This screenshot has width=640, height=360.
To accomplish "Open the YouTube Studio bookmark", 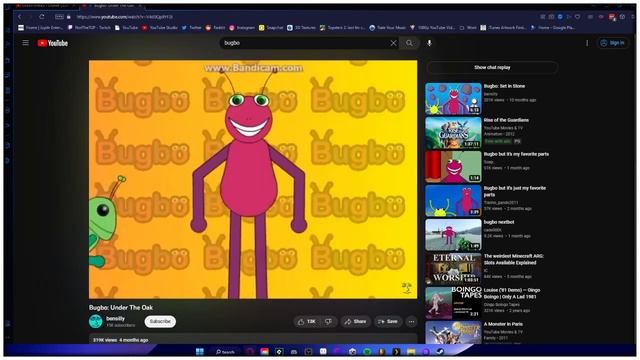I will pyautogui.click(x=160, y=28).
